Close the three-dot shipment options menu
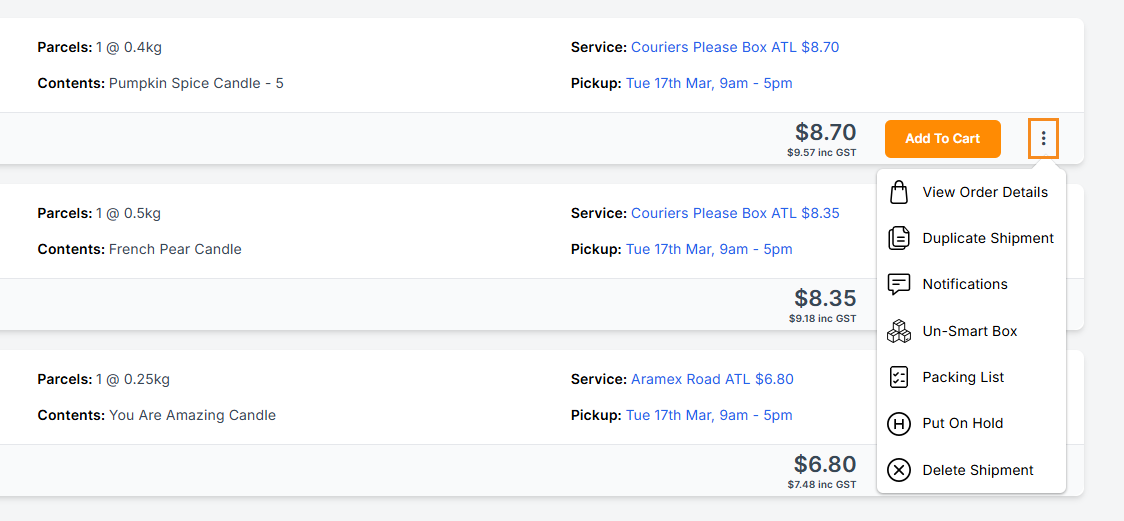The width and height of the screenshot is (1124, 521). tap(1043, 139)
